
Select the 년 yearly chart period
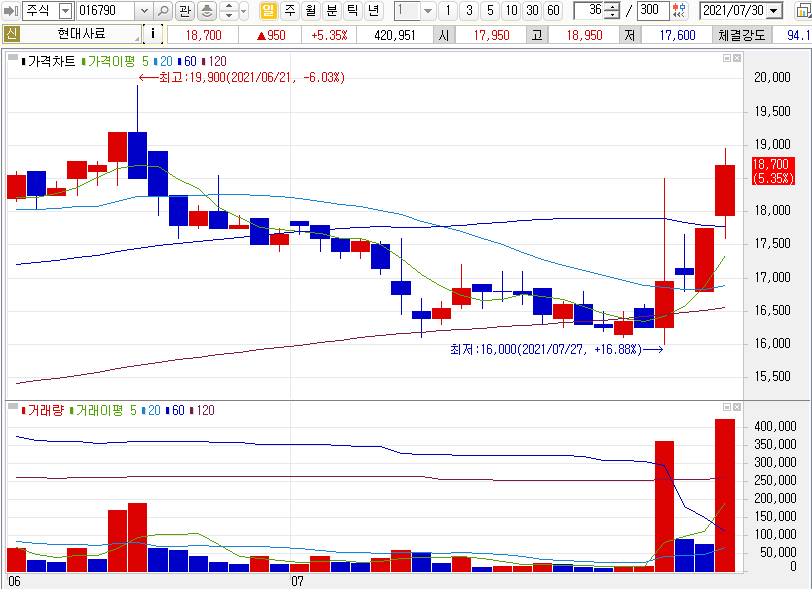click(373, 10)
